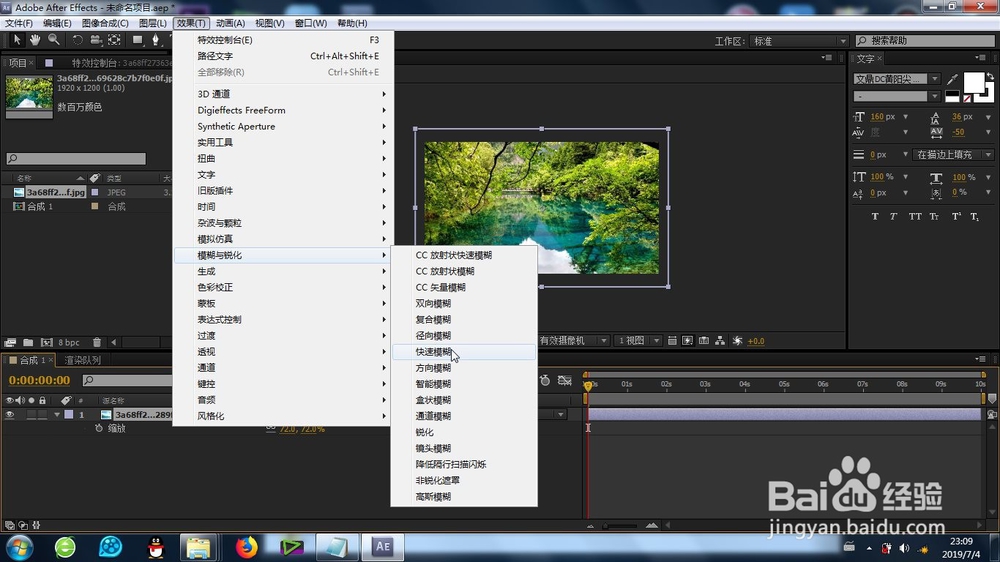Click flowchart icon in viewer bar
The image size is (1000, 562).
(720, 341)
